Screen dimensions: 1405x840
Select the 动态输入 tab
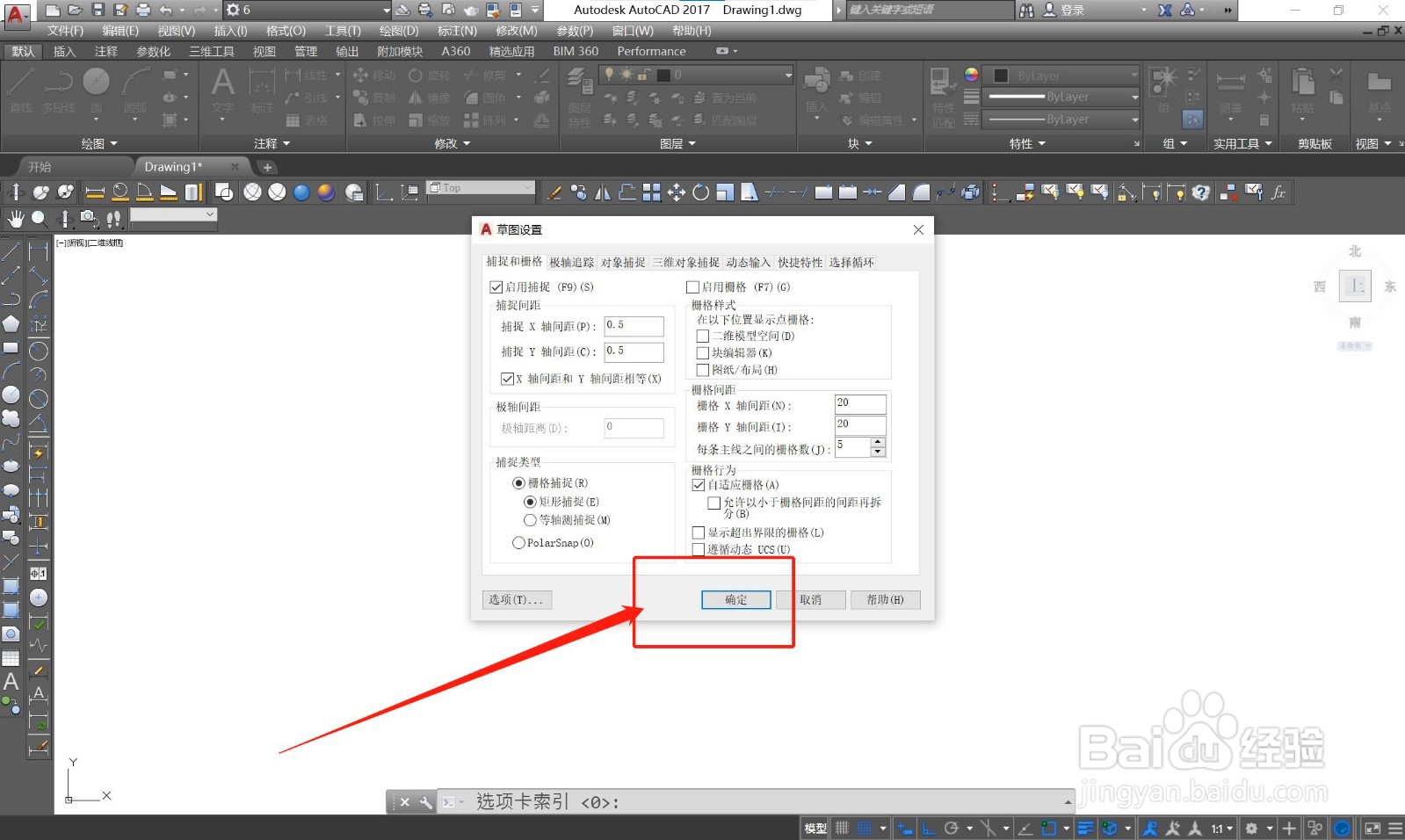coord(749,262)
